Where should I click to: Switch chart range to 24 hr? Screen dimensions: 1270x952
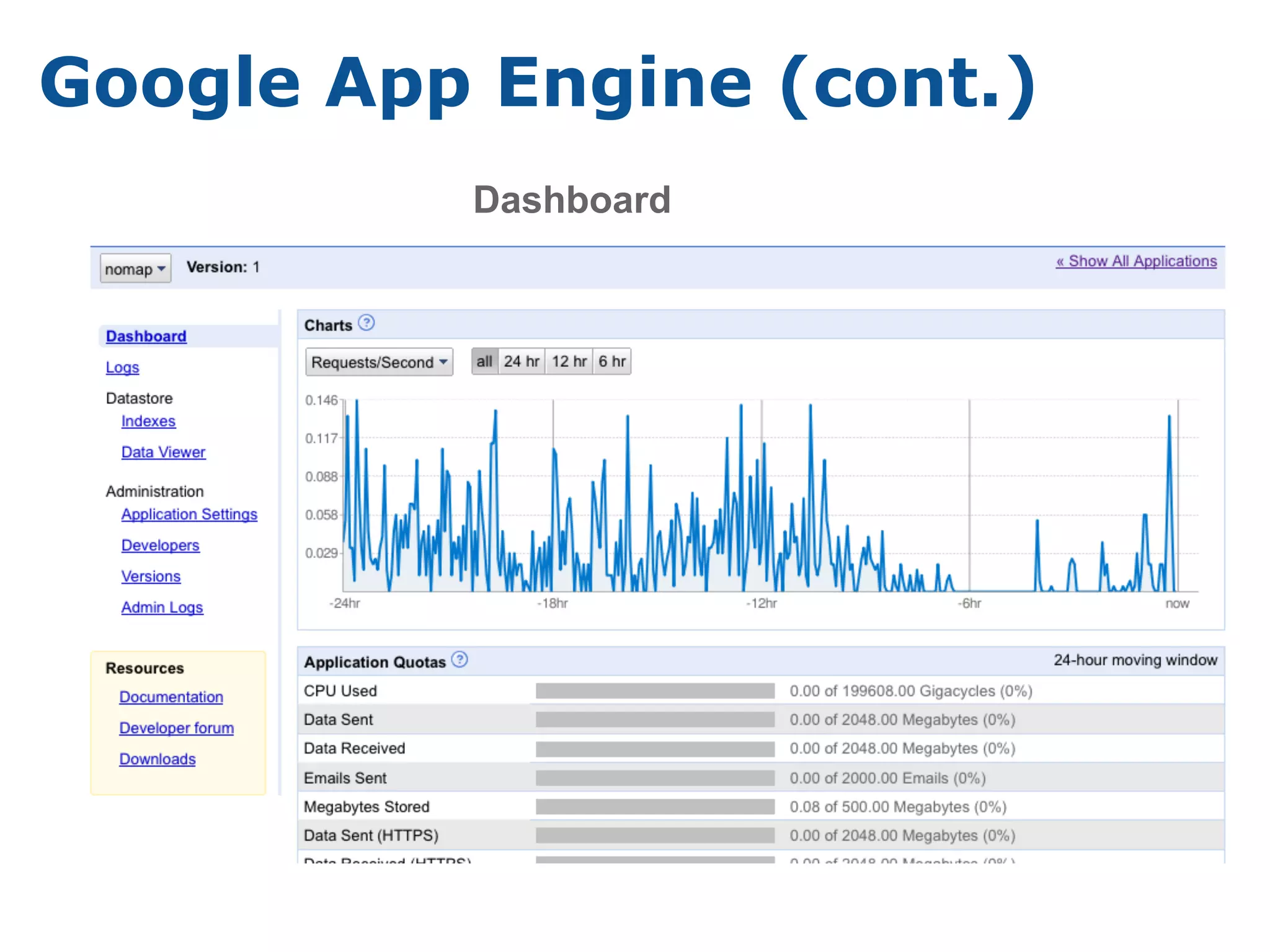point(521,361)
